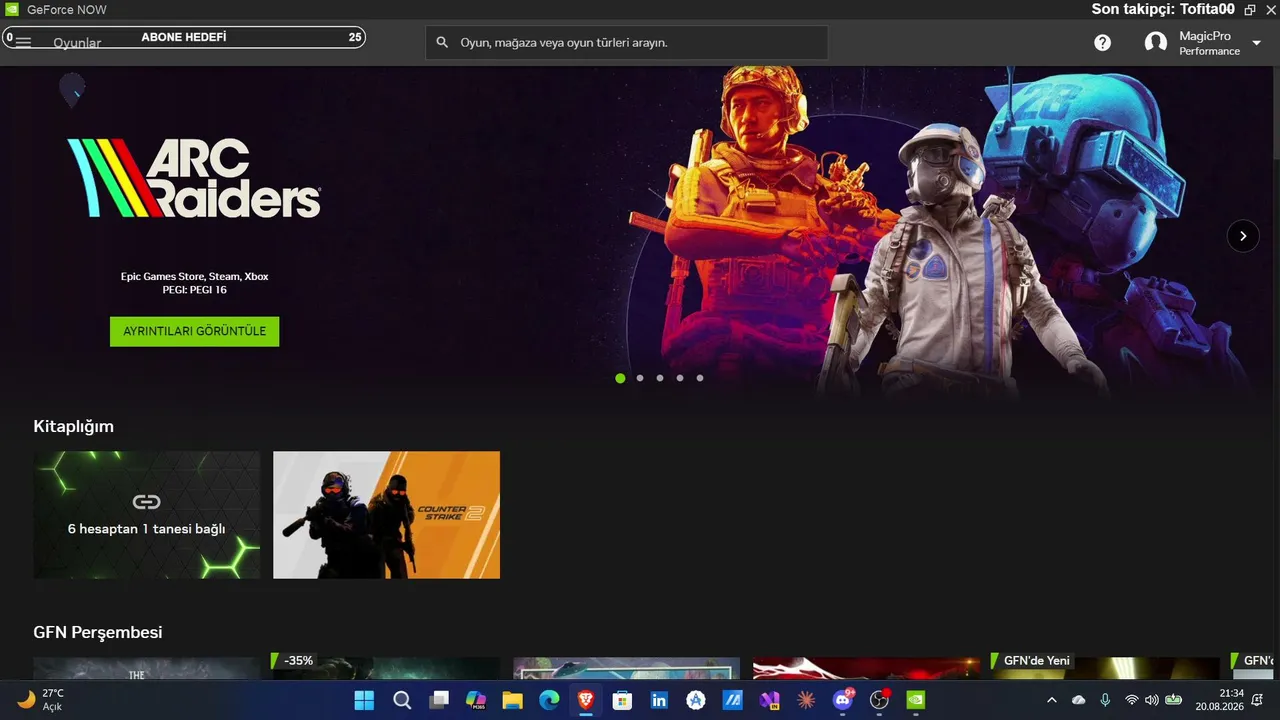Viewport: 1280px width, 720px height.
Task: Open the Oyunlar tab
Action: (x=77, y=44)
